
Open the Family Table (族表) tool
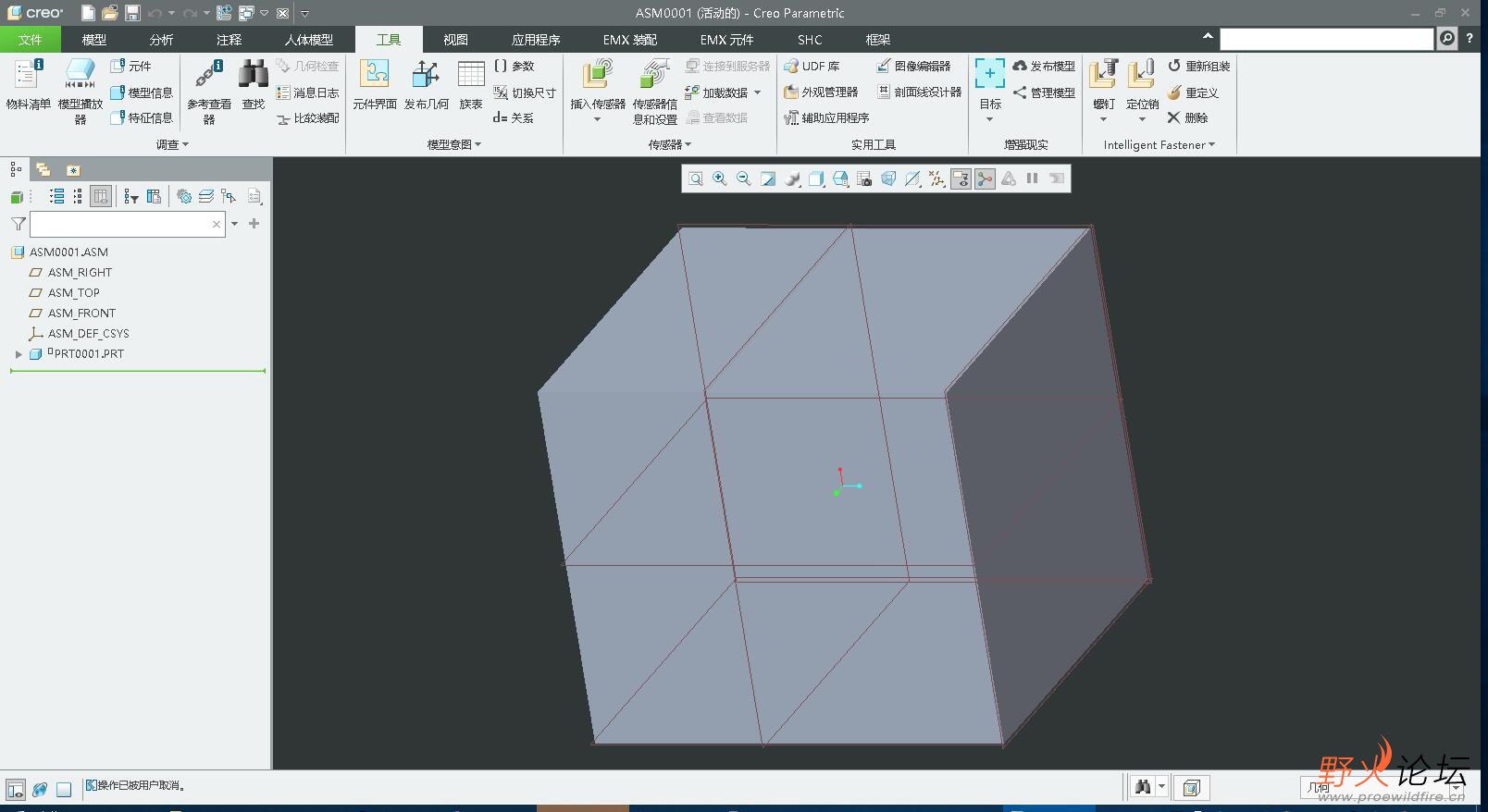coord(471,85)
